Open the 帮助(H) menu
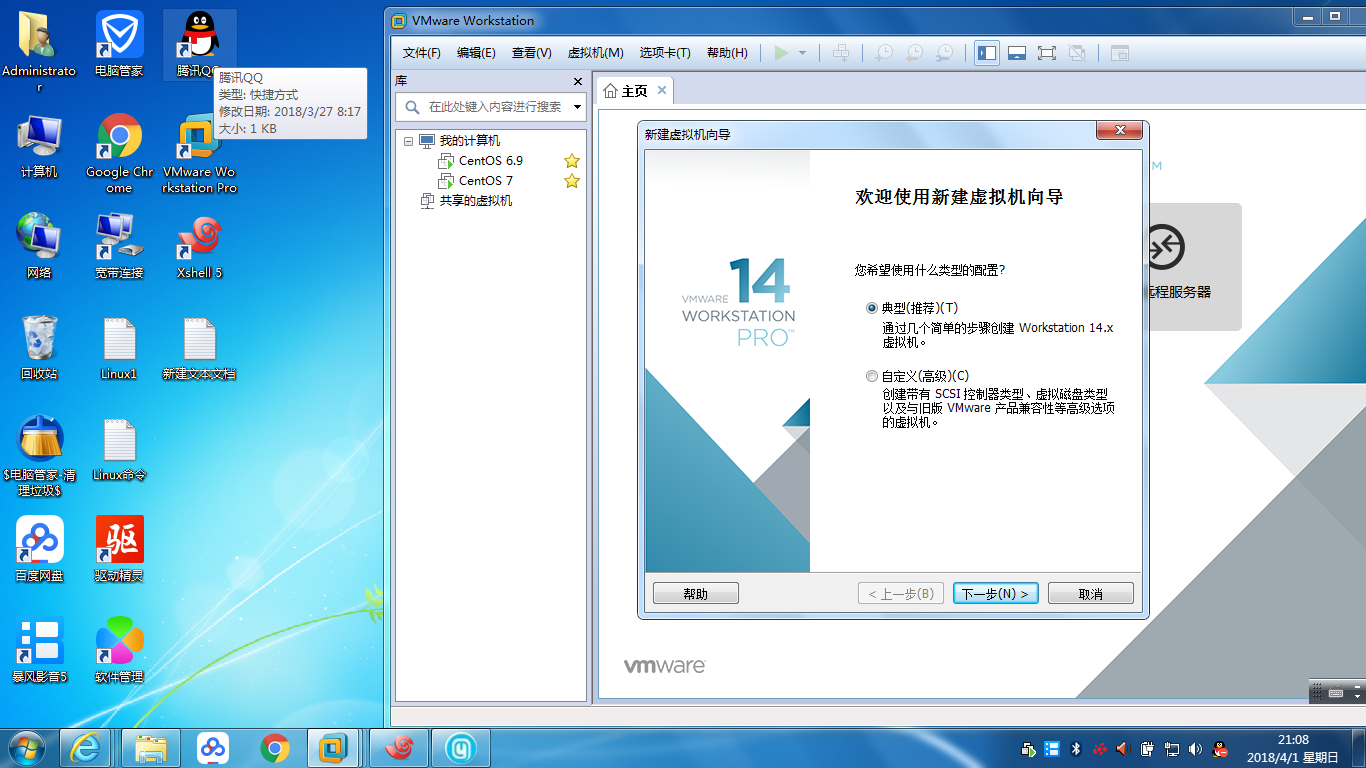Image resolution: width=1366 pixels, height=768 pixels. point(727,53)
